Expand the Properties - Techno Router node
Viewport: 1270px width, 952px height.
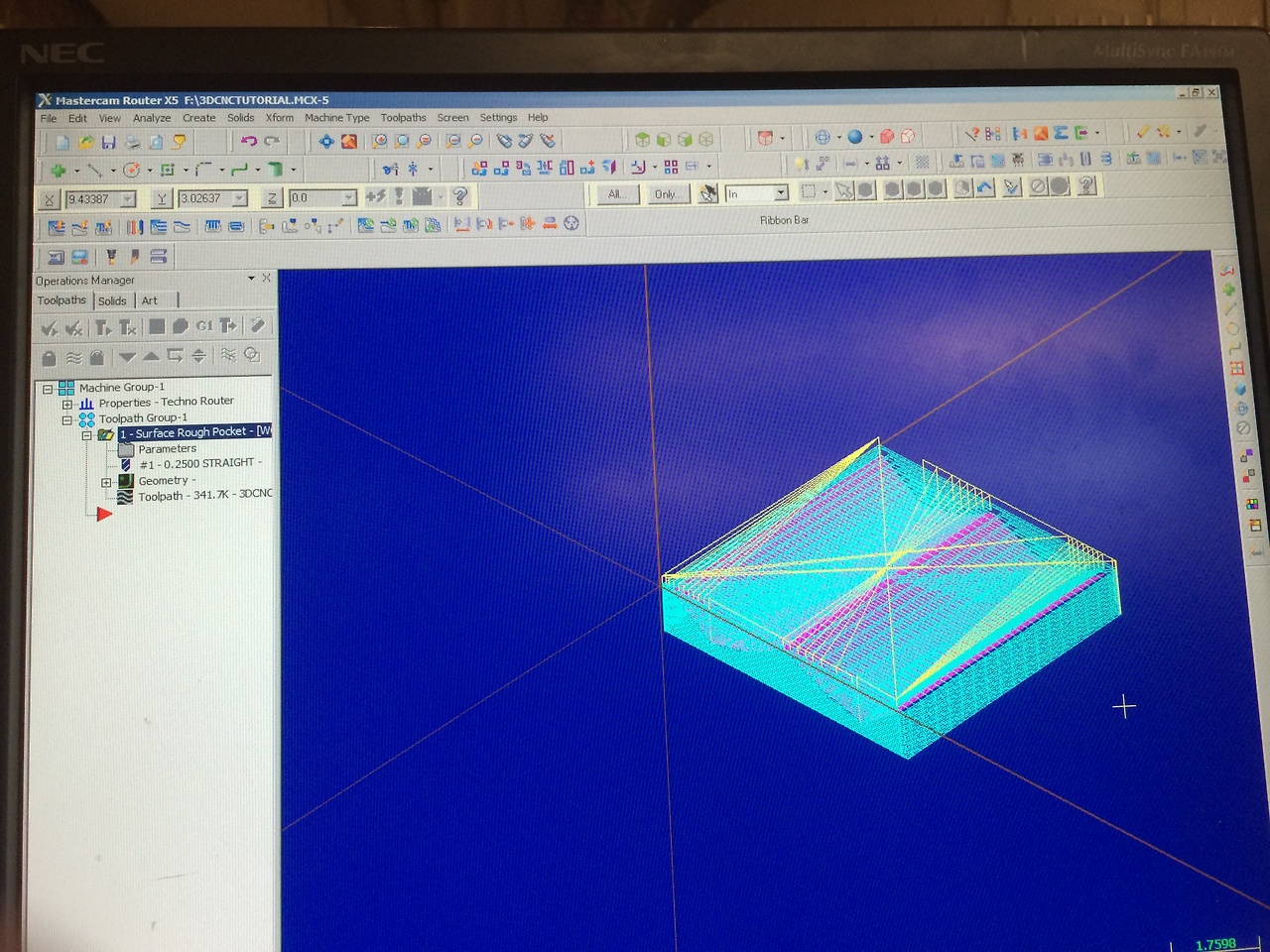[67, 404]
